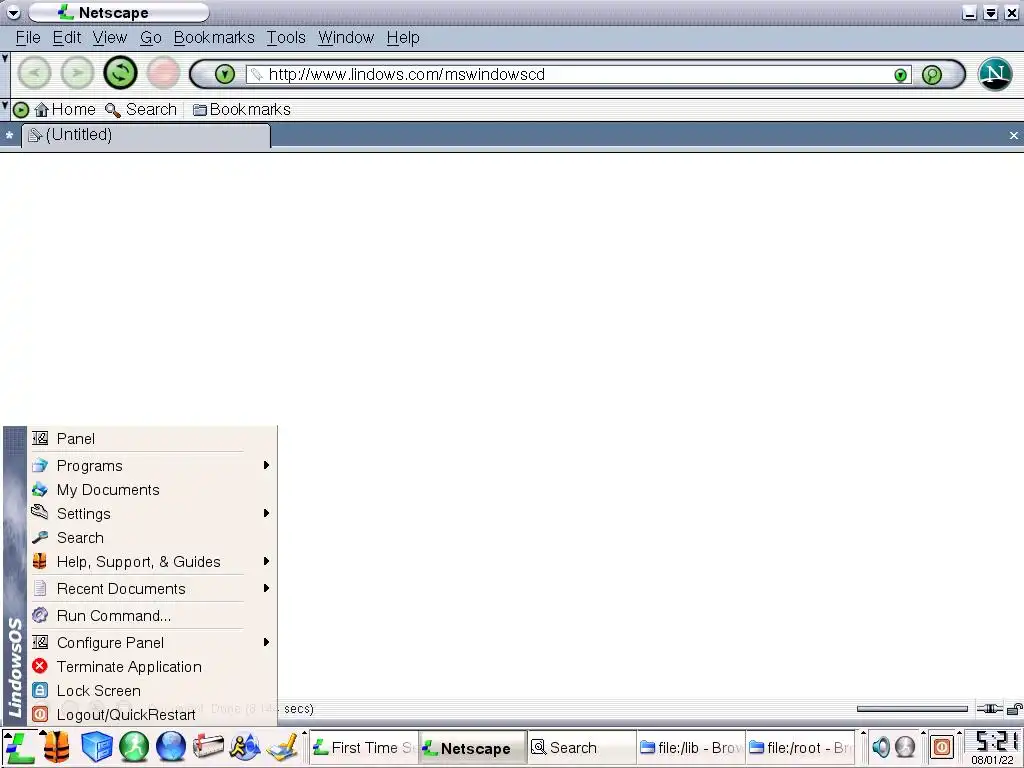Select the (Untitled) tab

[x=146, y=135]
